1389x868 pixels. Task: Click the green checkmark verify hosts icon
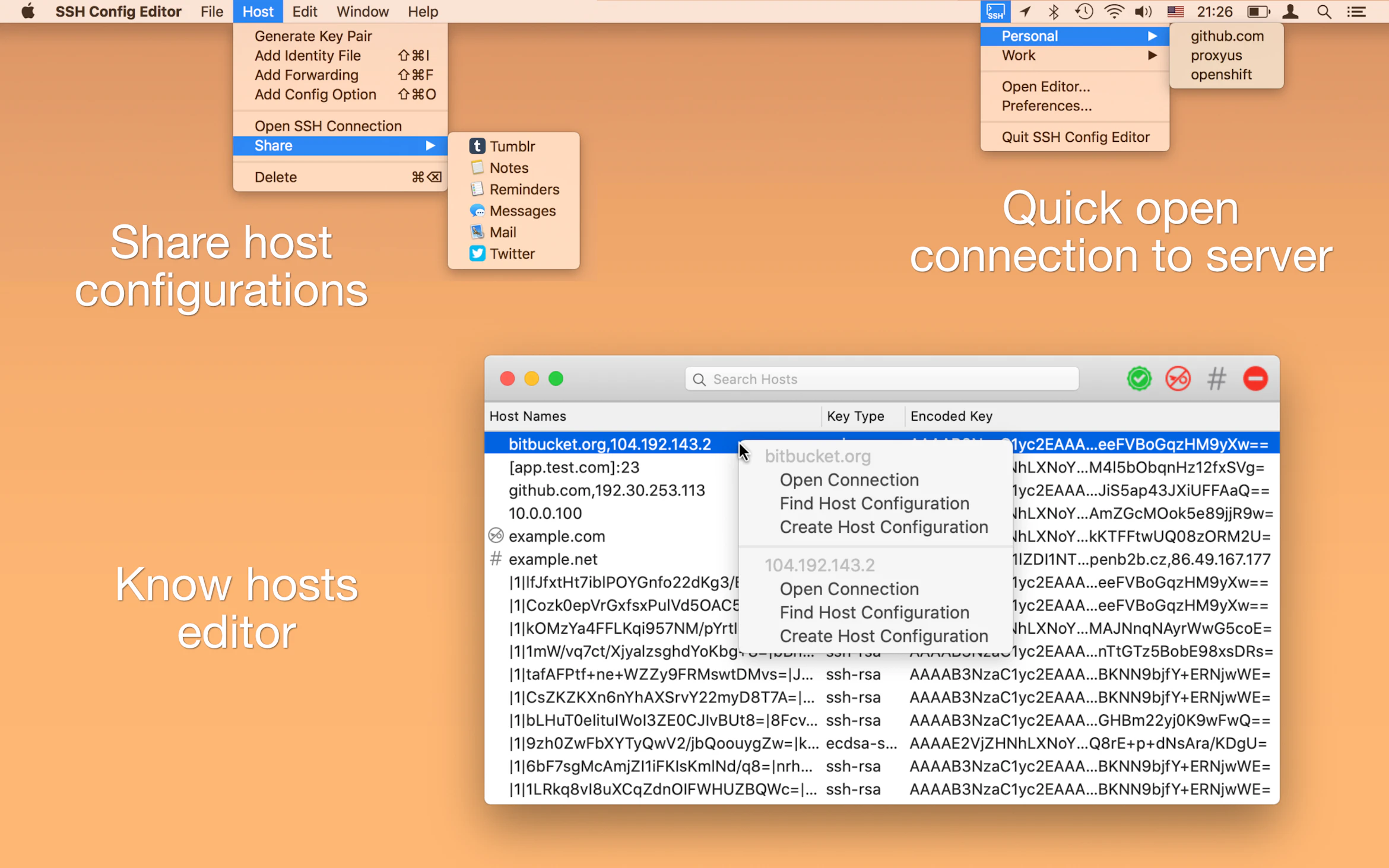click(1139, 379)
